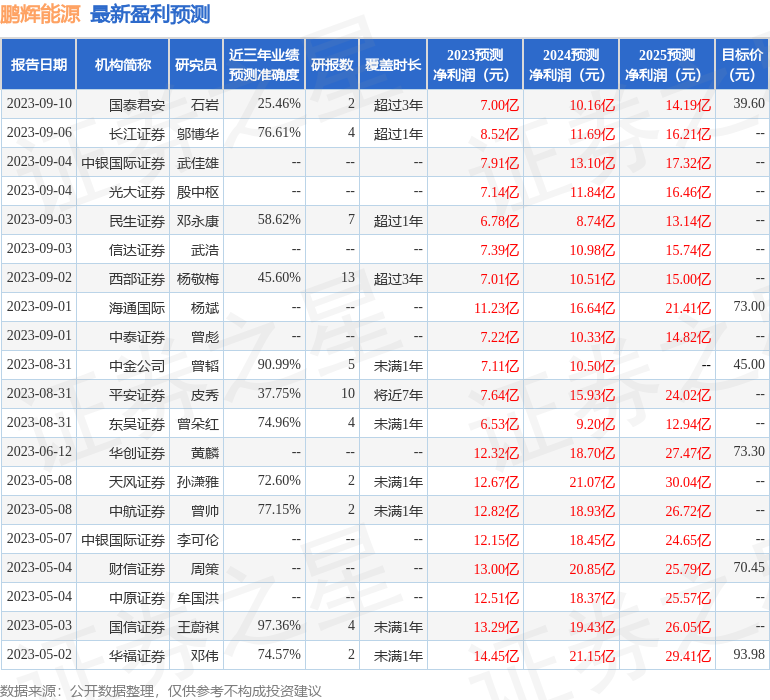The width and height of the screenshot is (770, 700).
Task: Click the 目标价 column header
Action: [742, 65]
